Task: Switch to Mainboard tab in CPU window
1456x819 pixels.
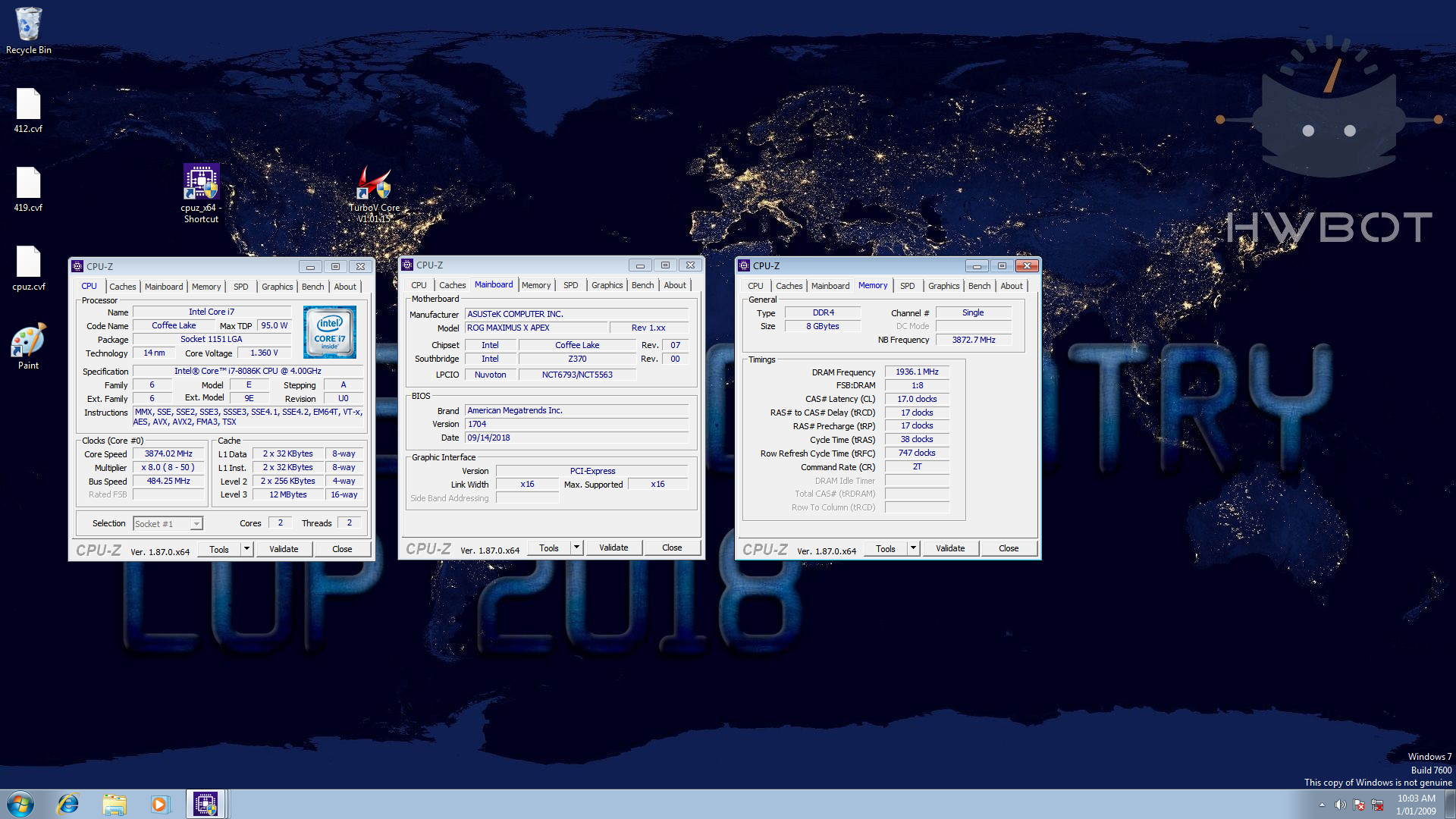Action: pyautogui.click(x=164, y=287)
